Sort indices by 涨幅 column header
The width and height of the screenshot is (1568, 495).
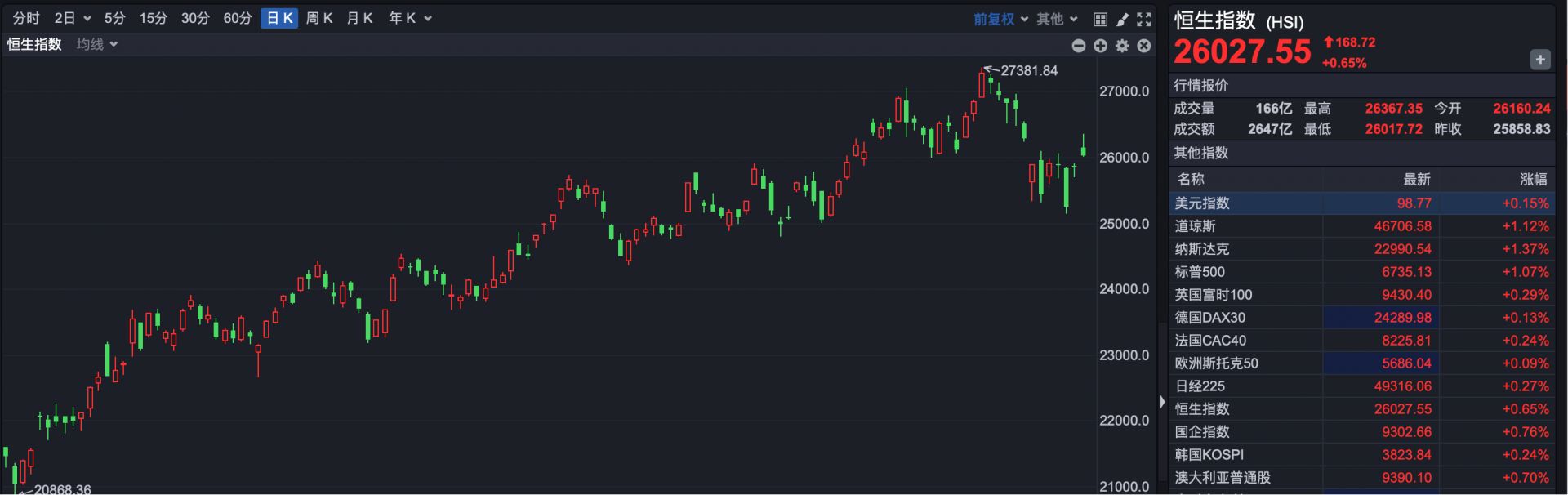pyautogui.click(x=1533, y=180)
